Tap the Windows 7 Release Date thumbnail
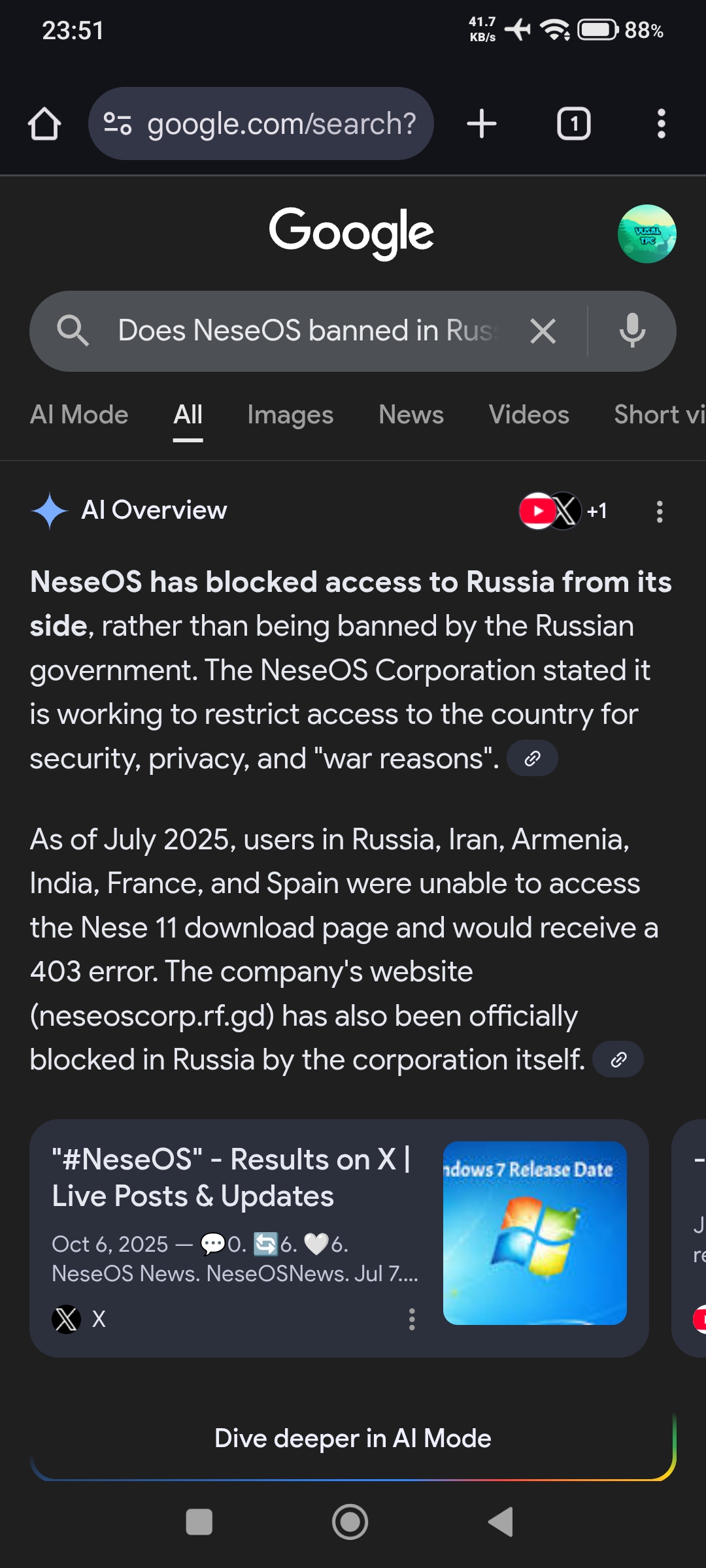 [x=535, y=1233]
